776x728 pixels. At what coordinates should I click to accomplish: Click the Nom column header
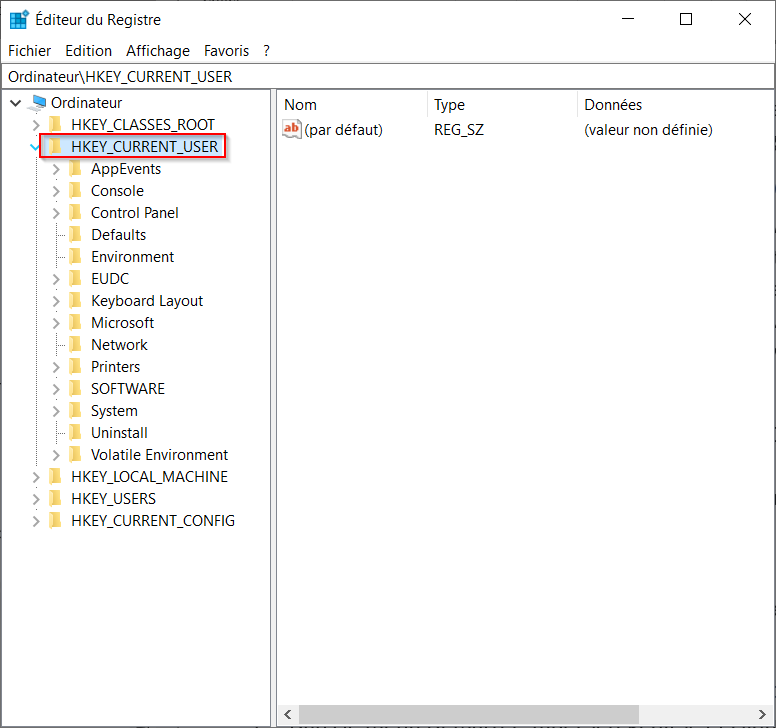(x=352, y=104)
